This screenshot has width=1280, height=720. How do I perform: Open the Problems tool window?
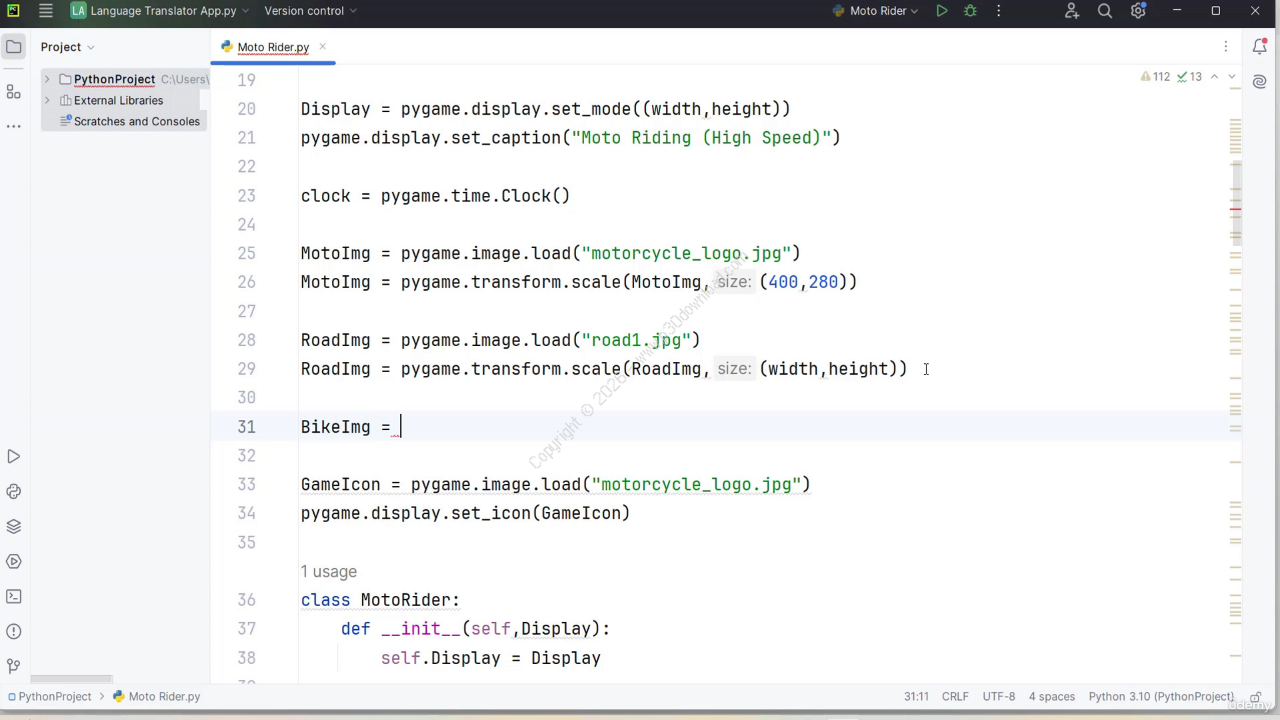tap(14, 632)
